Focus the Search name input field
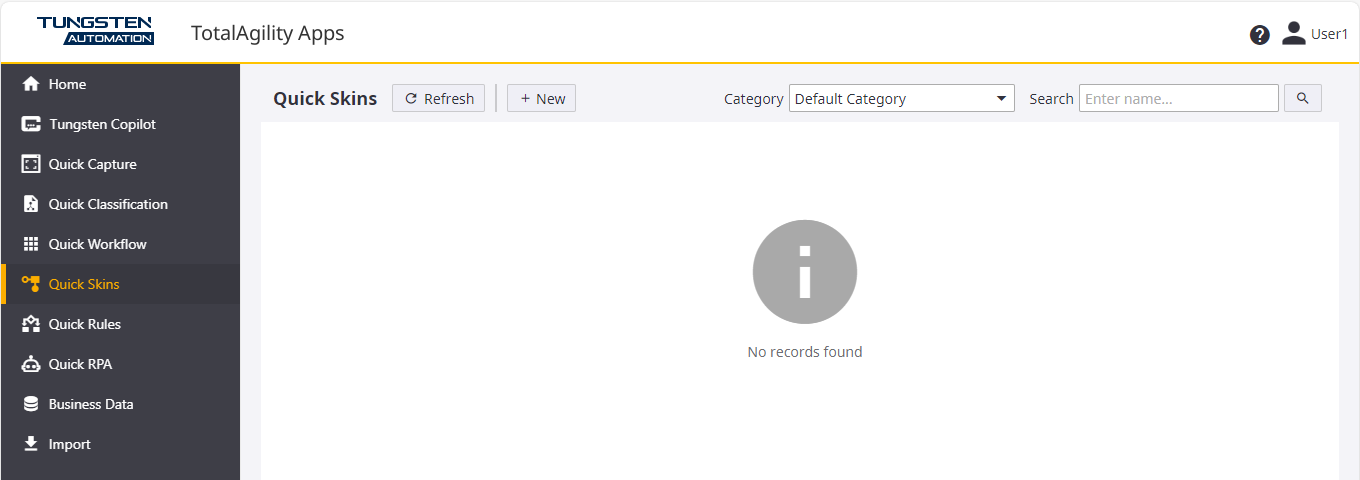This screenshot has height=480, width=1360. (x=1179, y=98)
